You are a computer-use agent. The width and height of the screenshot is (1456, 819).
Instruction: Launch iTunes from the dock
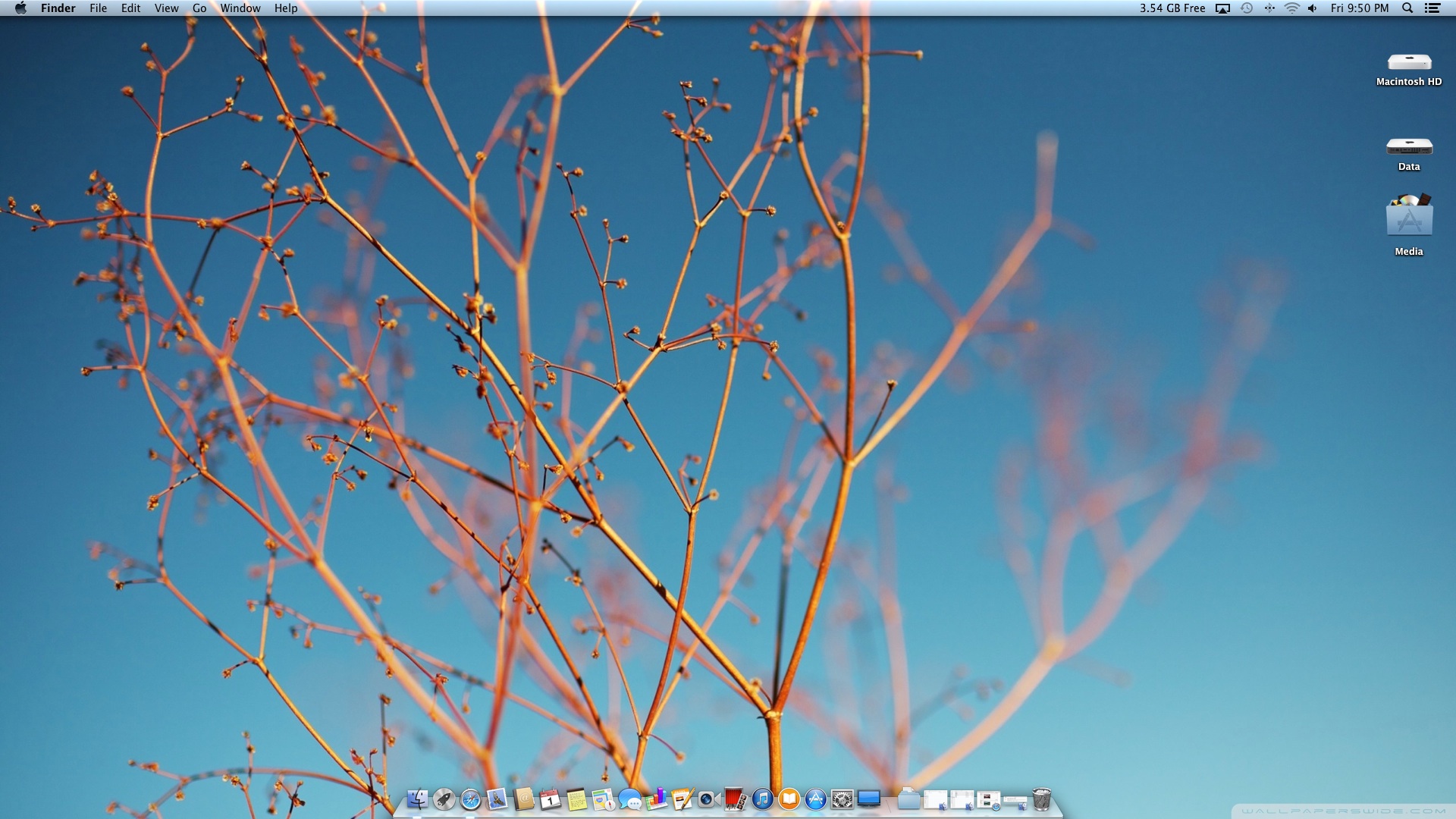pos(762,799)
